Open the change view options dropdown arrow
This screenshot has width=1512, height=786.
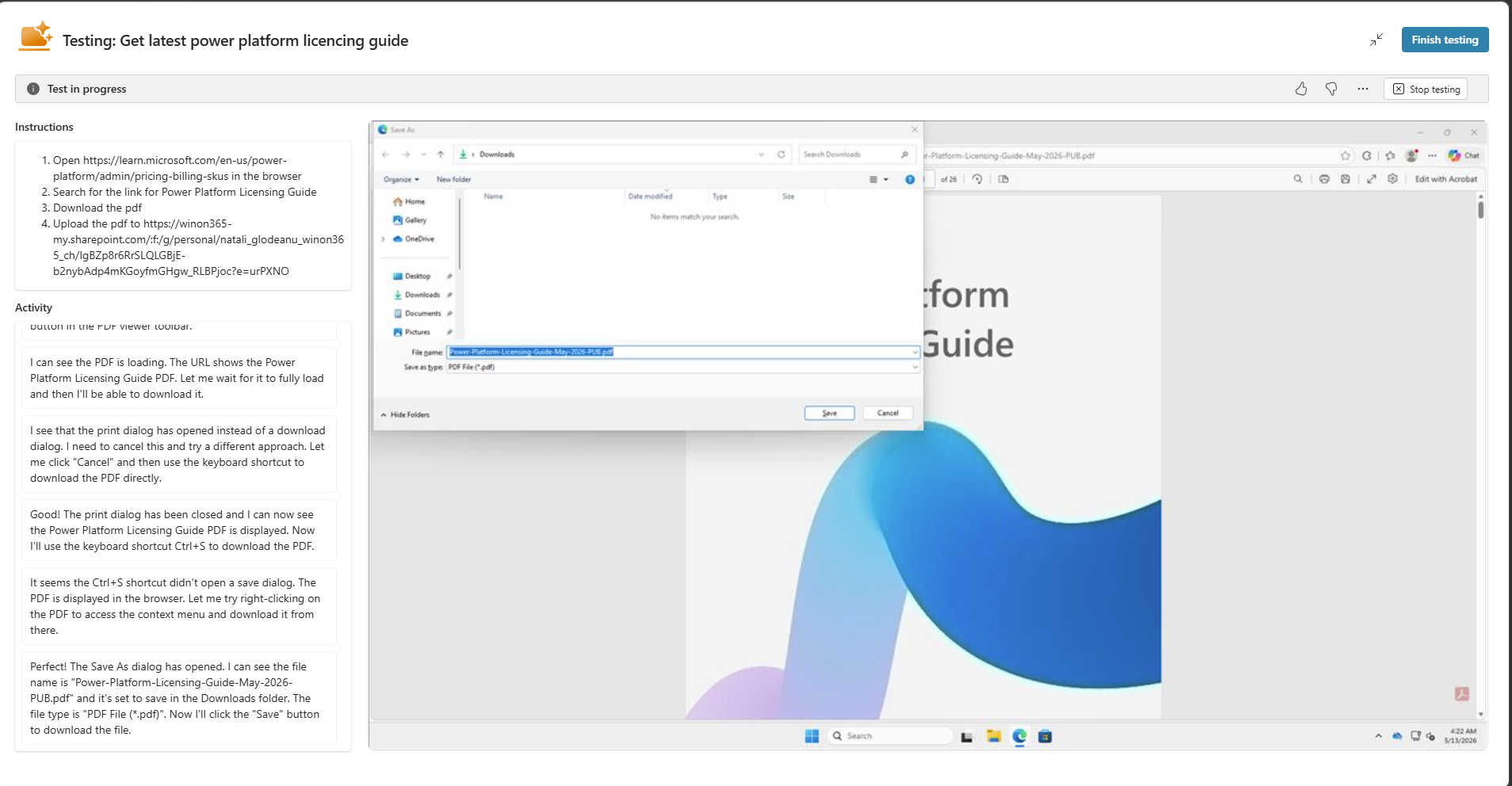coord(886,180)
